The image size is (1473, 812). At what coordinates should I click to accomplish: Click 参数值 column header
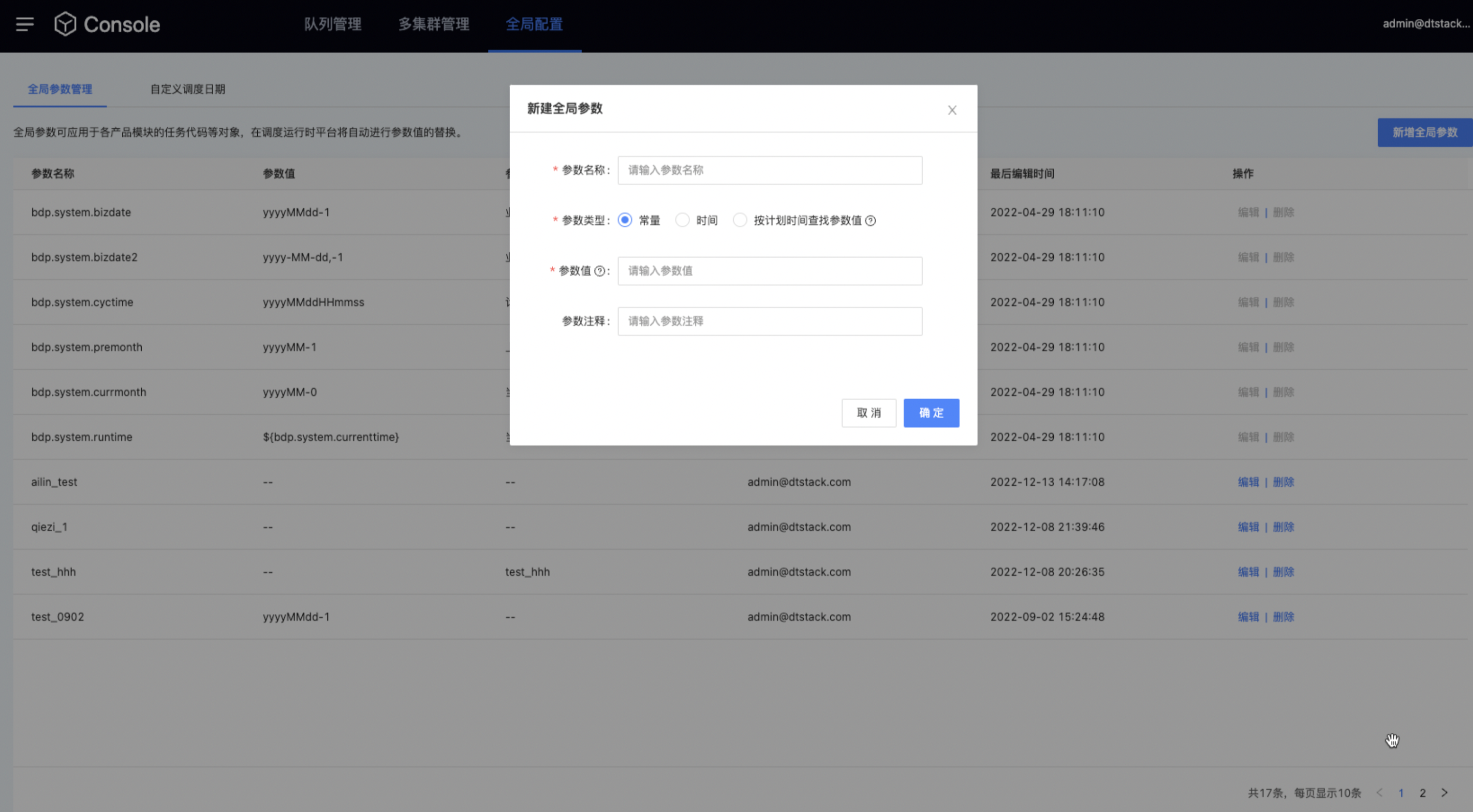click(279, 174)
